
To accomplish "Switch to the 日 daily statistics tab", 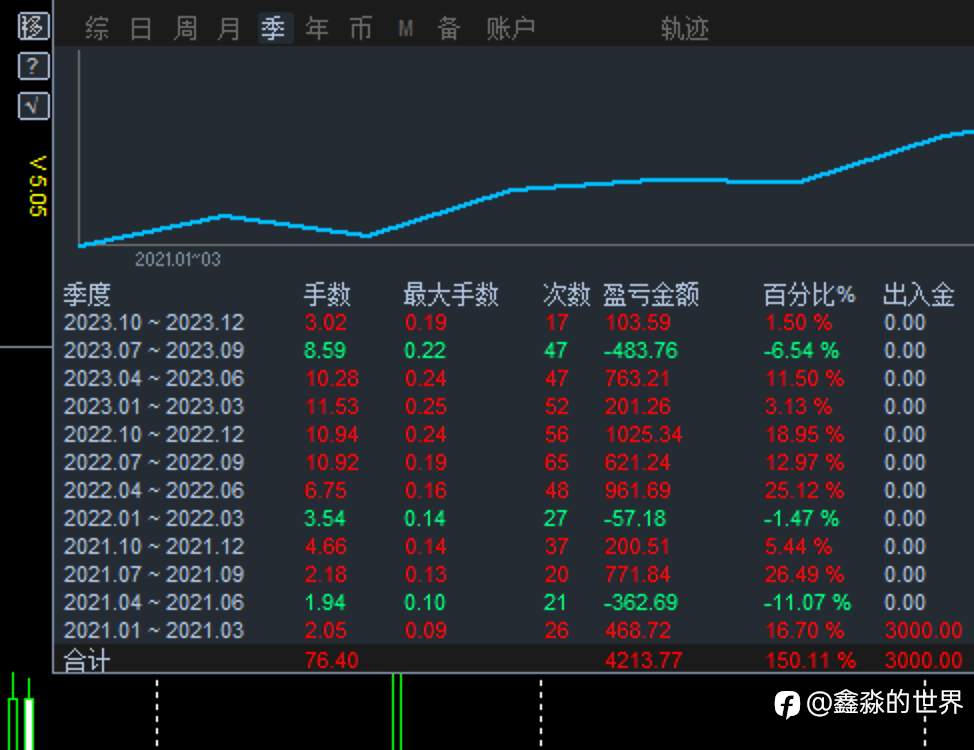I will [x=141, y=28].
